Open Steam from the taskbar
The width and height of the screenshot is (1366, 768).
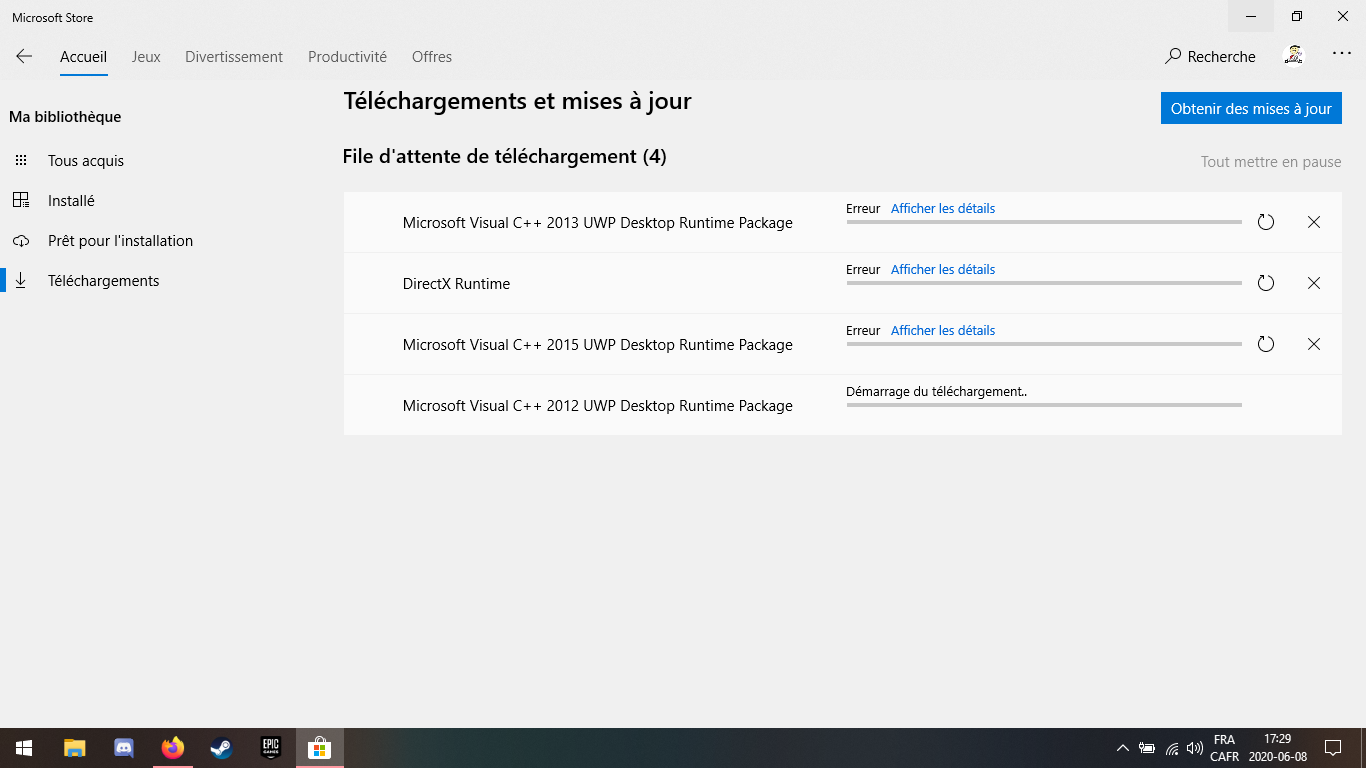coord(222,748)
